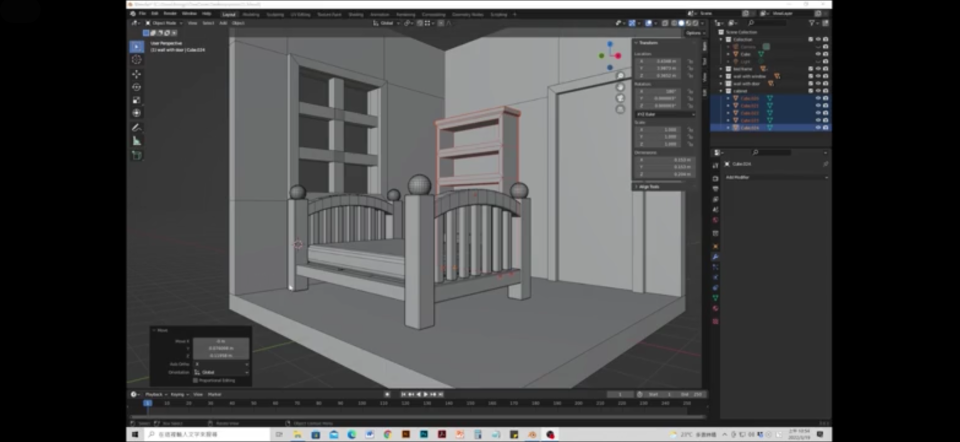Hide Cube.024 with its eye icon
960x442 pixels.
pyautogui.click(x=818, y=127)
